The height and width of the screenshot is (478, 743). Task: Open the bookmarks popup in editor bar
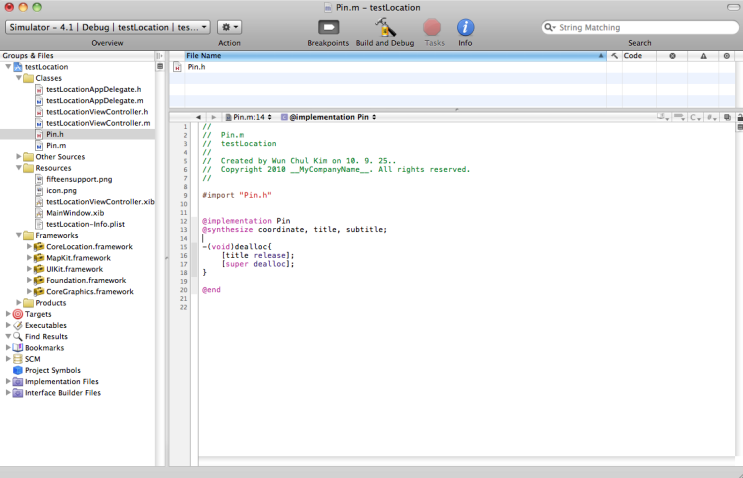point(662,117)
